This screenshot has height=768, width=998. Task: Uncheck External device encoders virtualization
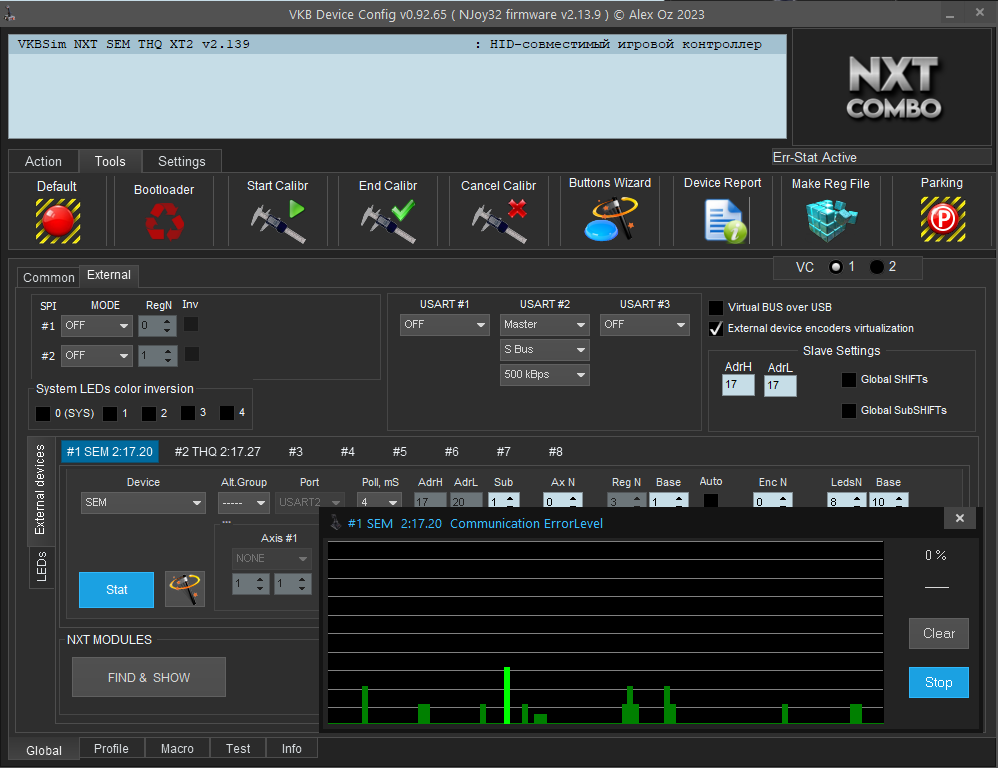tap(716, 328)
